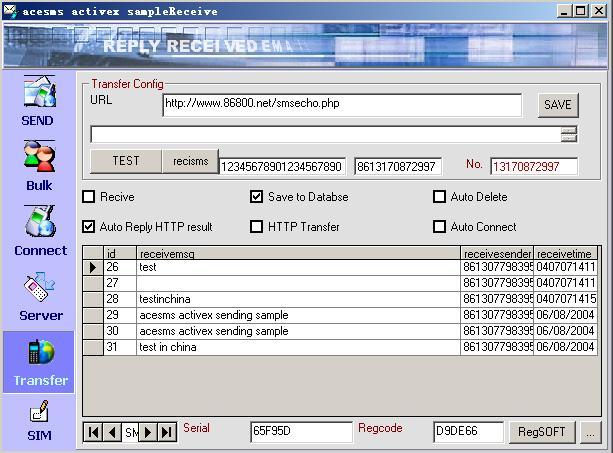
Task: Uncheck Auto Reply HTTP result
Action: click(89, 227)
